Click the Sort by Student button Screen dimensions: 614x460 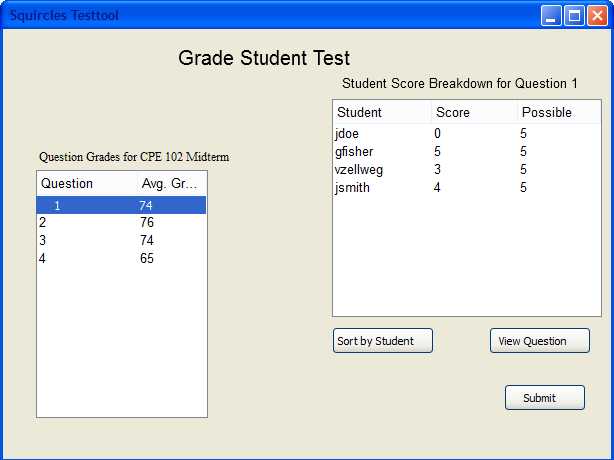tap(382, 341)
